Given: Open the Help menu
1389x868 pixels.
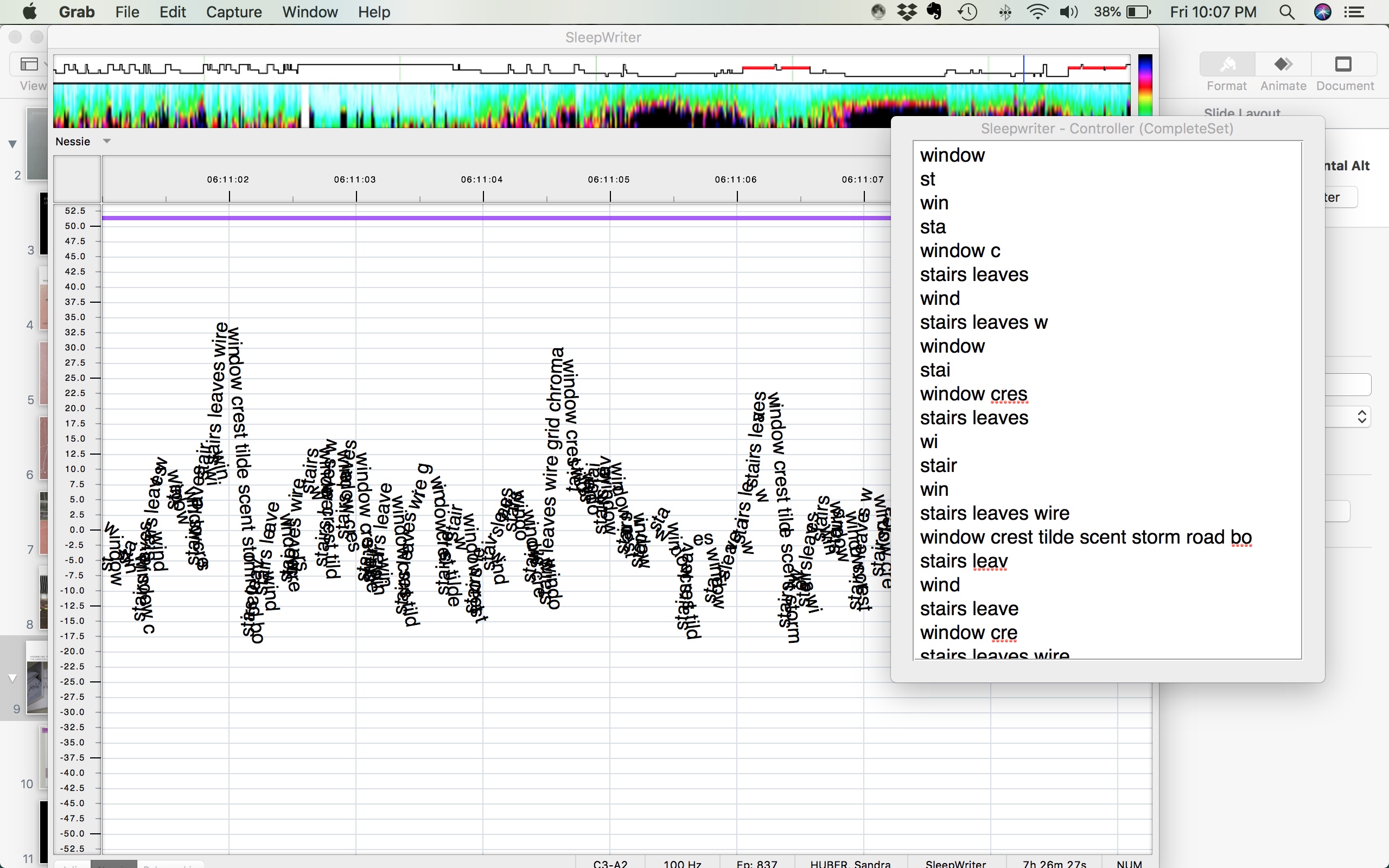Looking at the screenshot, I should 374,12.
